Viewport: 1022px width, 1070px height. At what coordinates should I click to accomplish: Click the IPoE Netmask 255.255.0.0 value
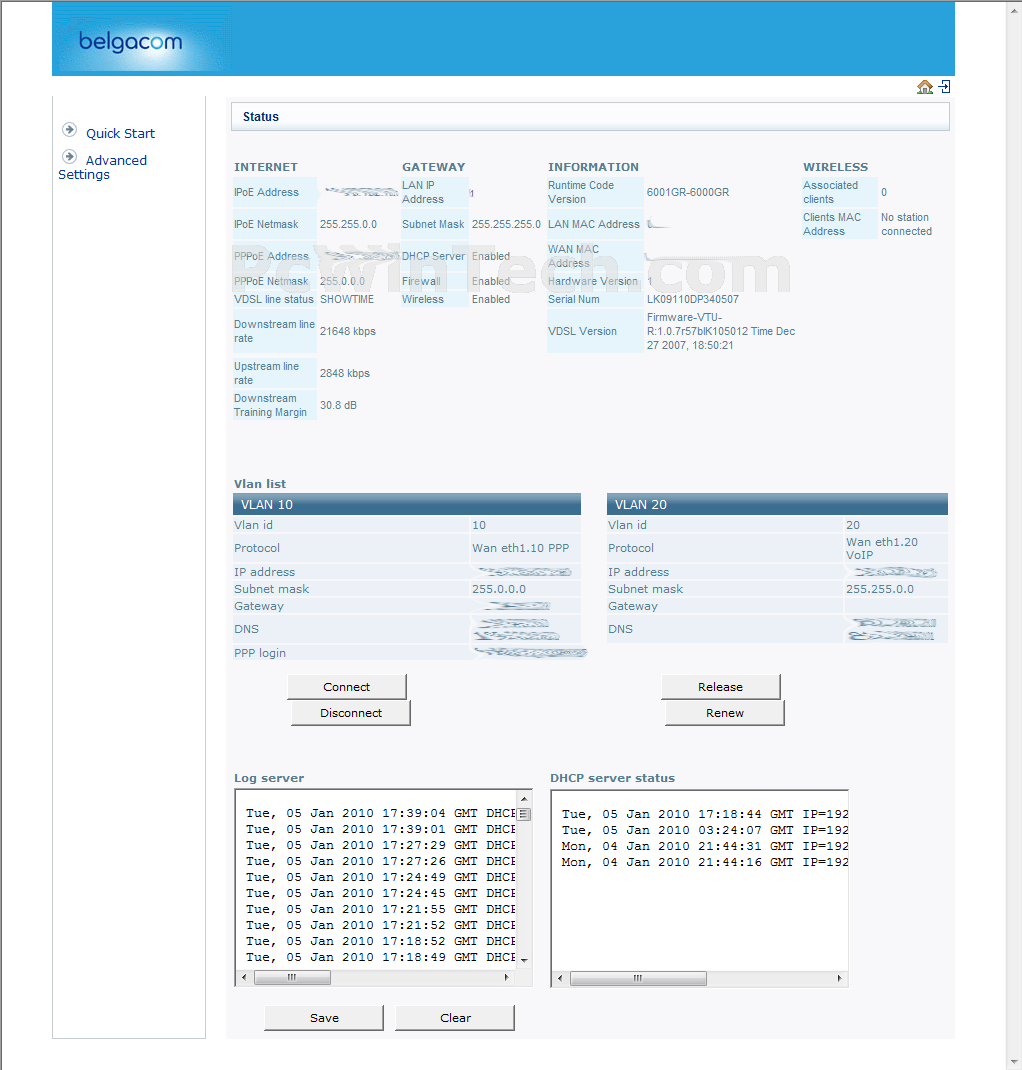click(x=348, y=225)
